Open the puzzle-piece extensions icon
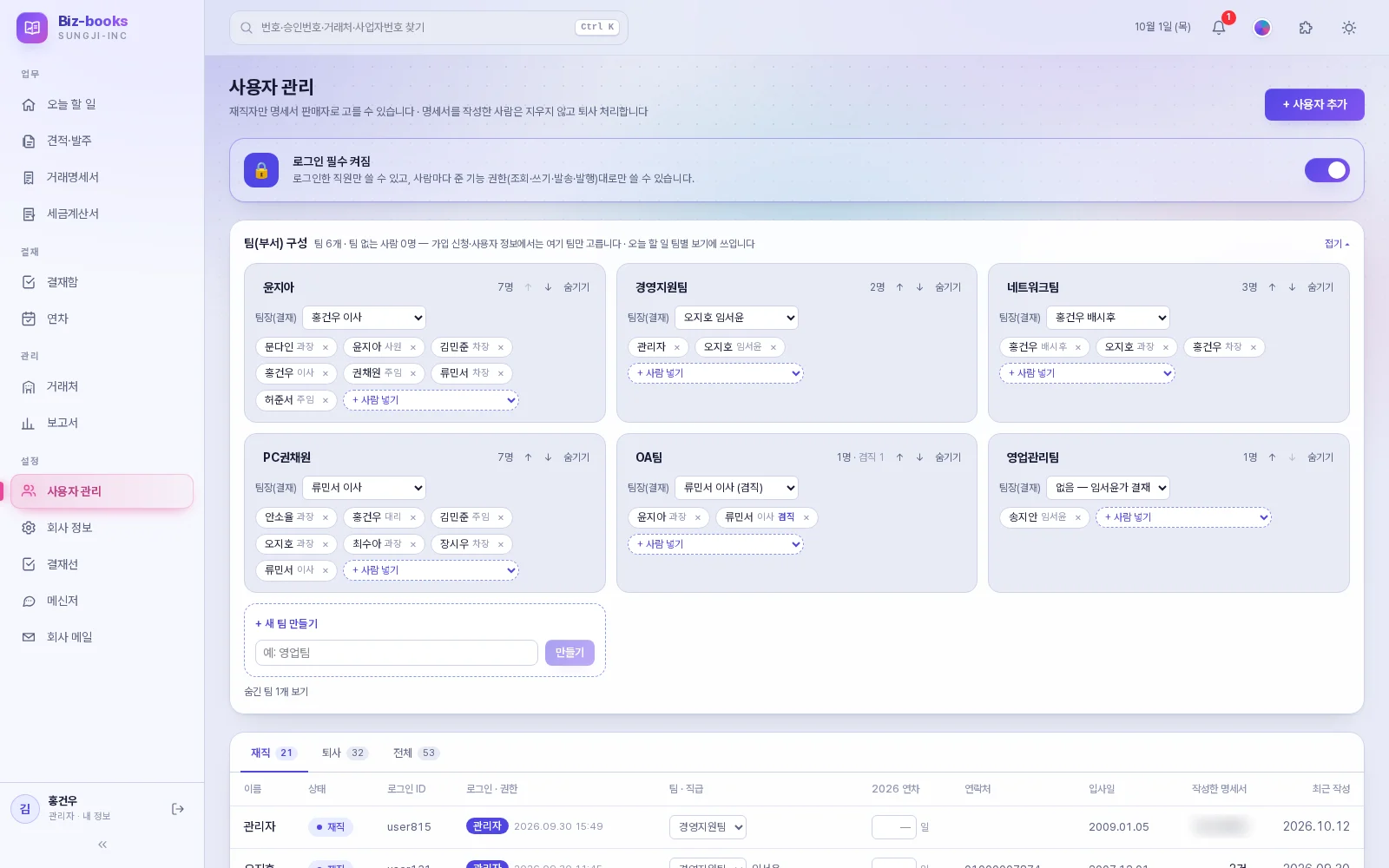This screenshot has width=1389, height=868. 1306,28
